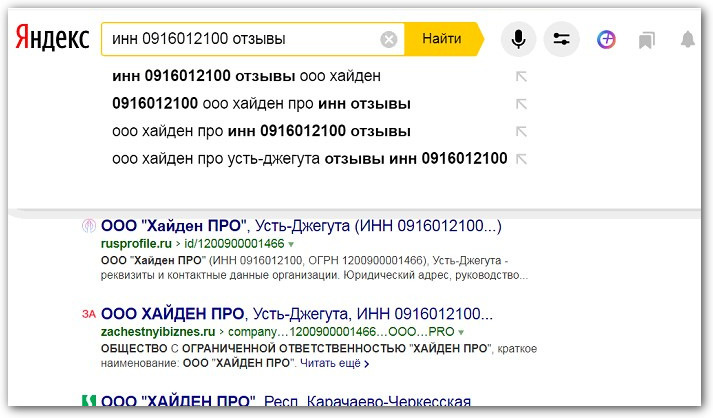
Task: Open the rusprofile result ООО "Хайден ПРО" title
Action: coord(301,226)
